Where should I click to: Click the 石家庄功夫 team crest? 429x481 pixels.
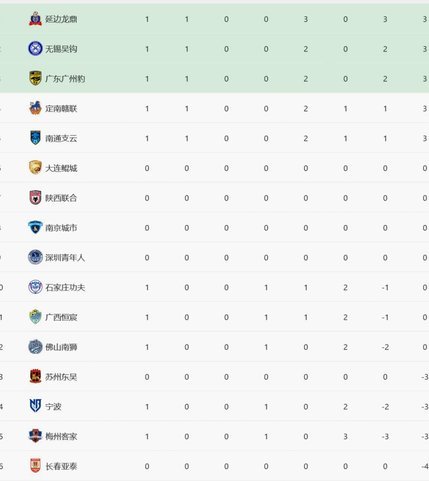35,287
